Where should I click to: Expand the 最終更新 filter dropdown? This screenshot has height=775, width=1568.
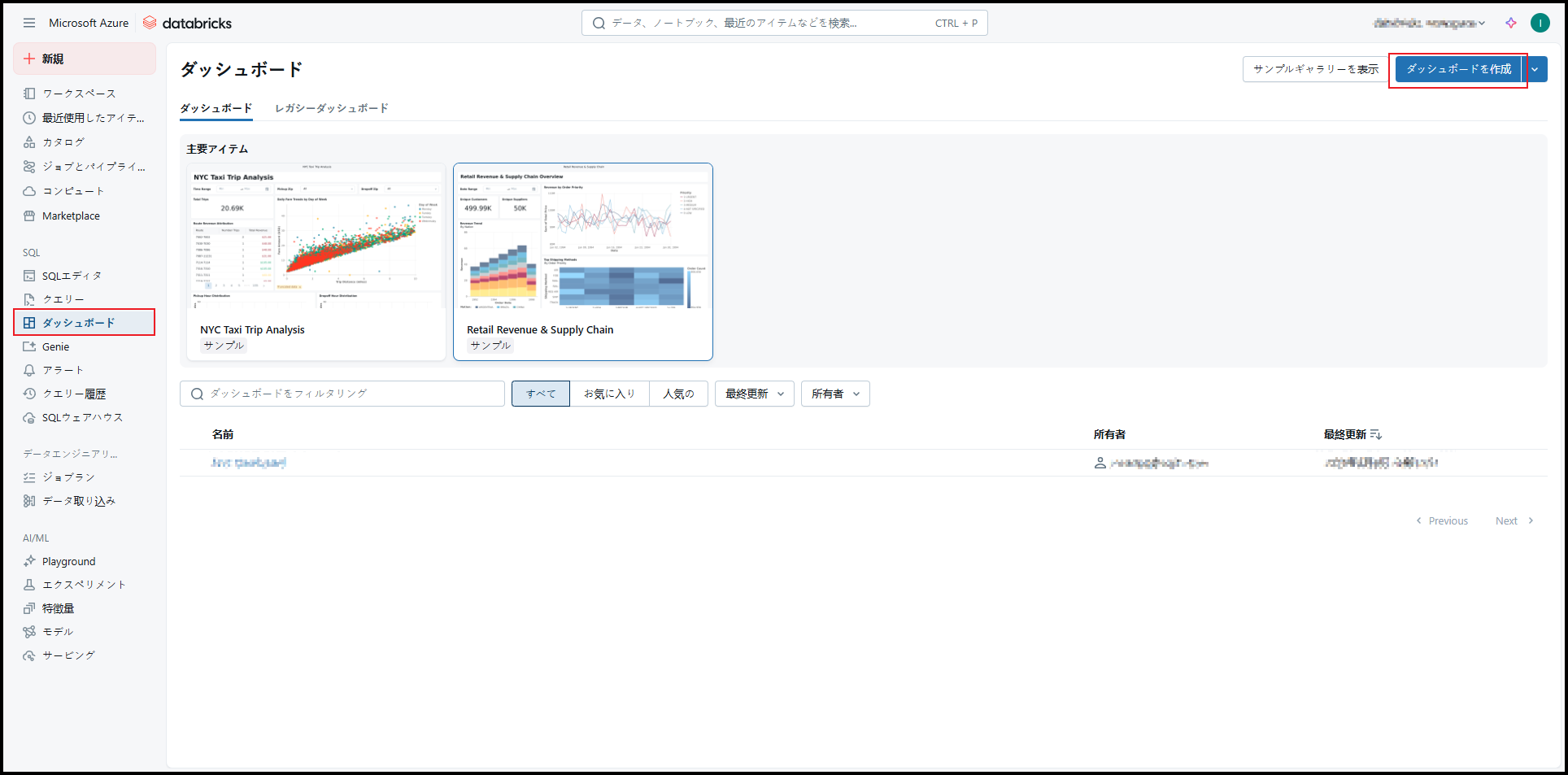click(x=755, y=394)
